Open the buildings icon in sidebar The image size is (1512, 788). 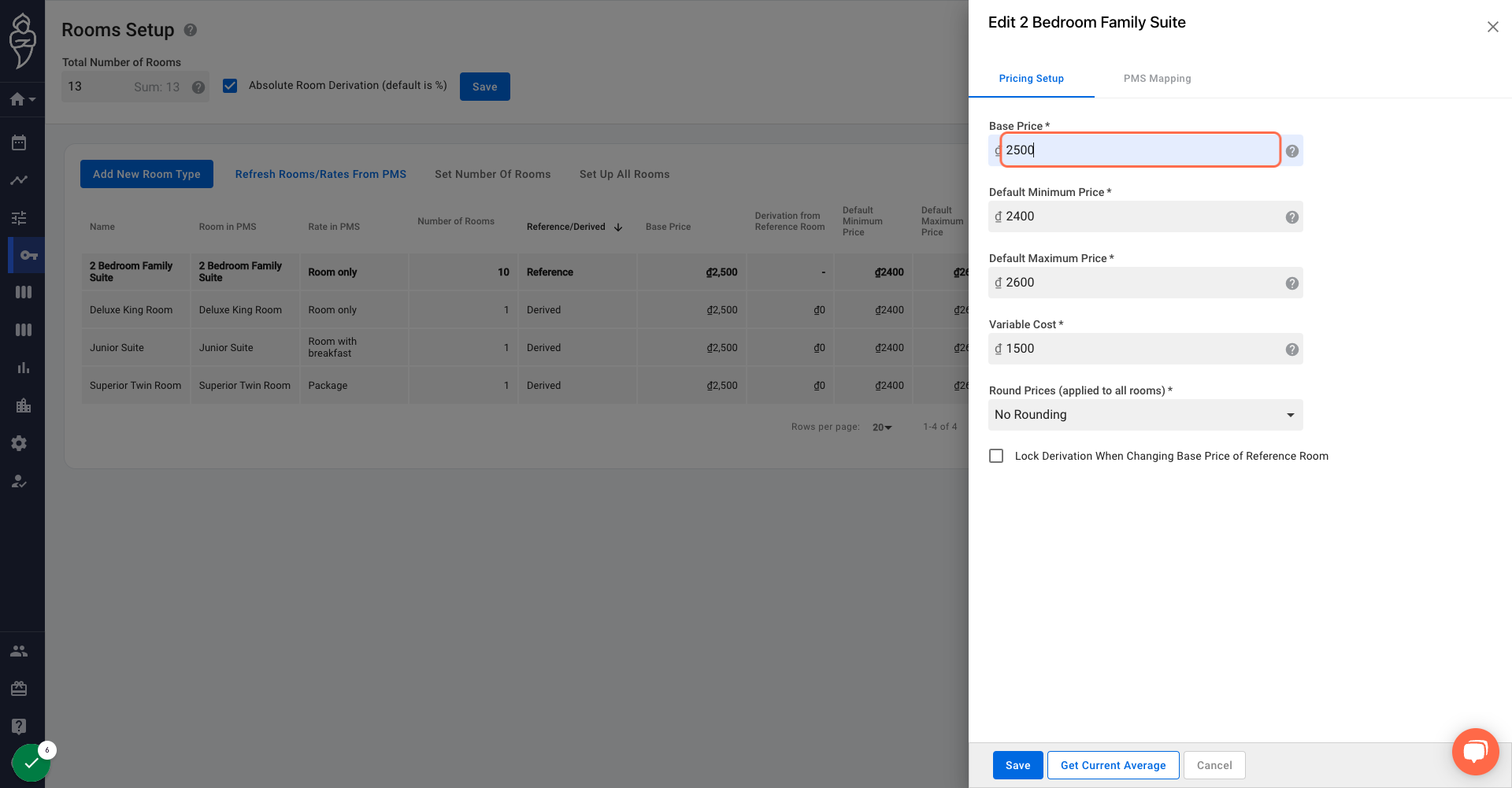click(x=24, y=405)
